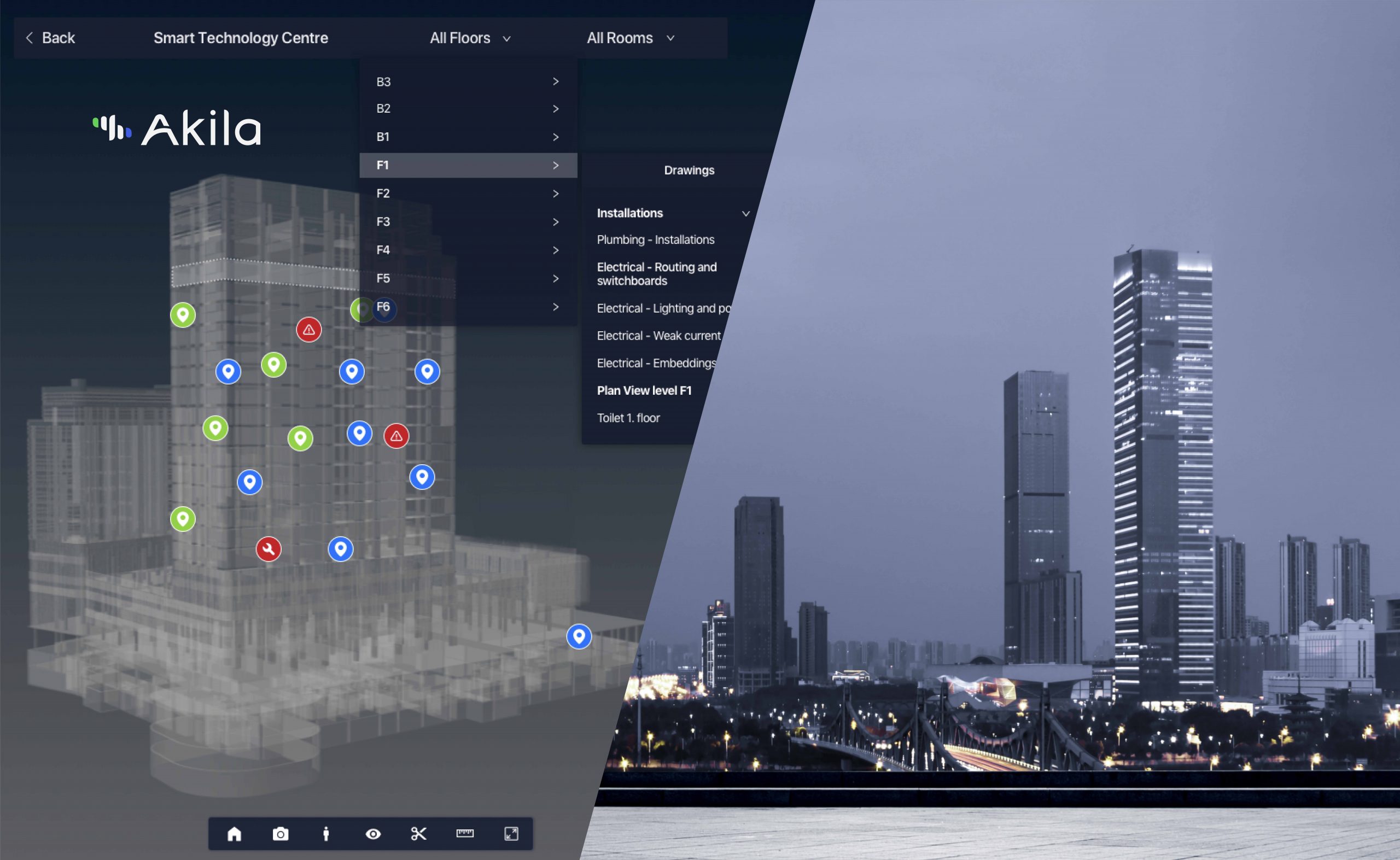Select the scissors section-cut tool
Image resolution: width=1400 pixels, height=860 pixels.
(x=419, y=834)
